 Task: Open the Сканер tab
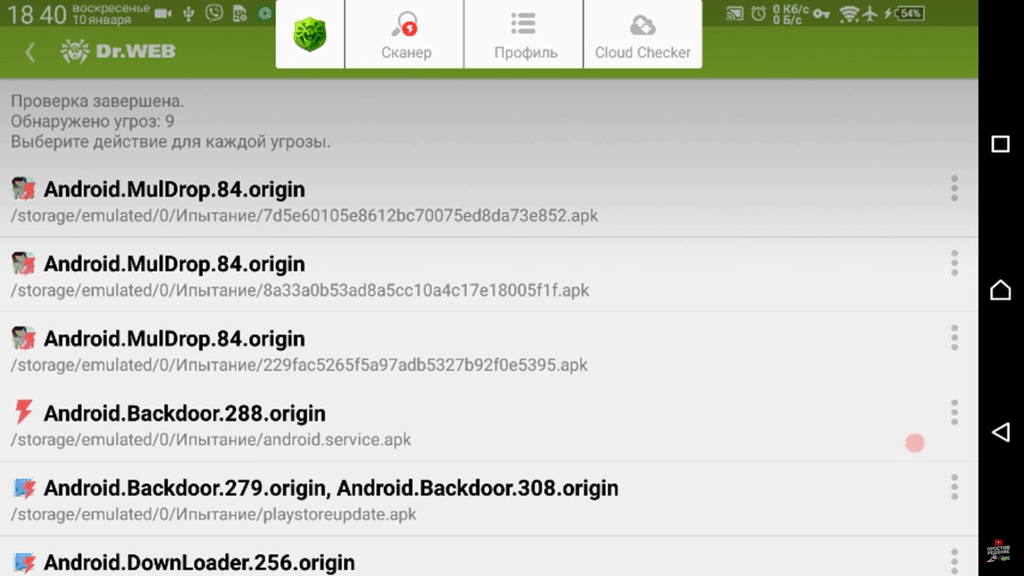[x=405, y=35]
